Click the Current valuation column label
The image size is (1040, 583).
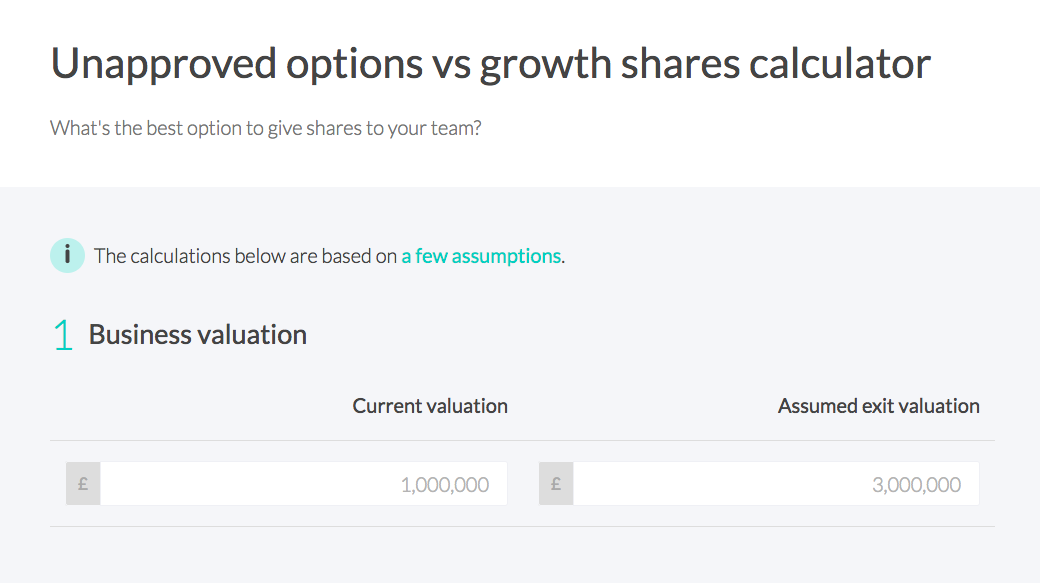(x=430, y=406)
